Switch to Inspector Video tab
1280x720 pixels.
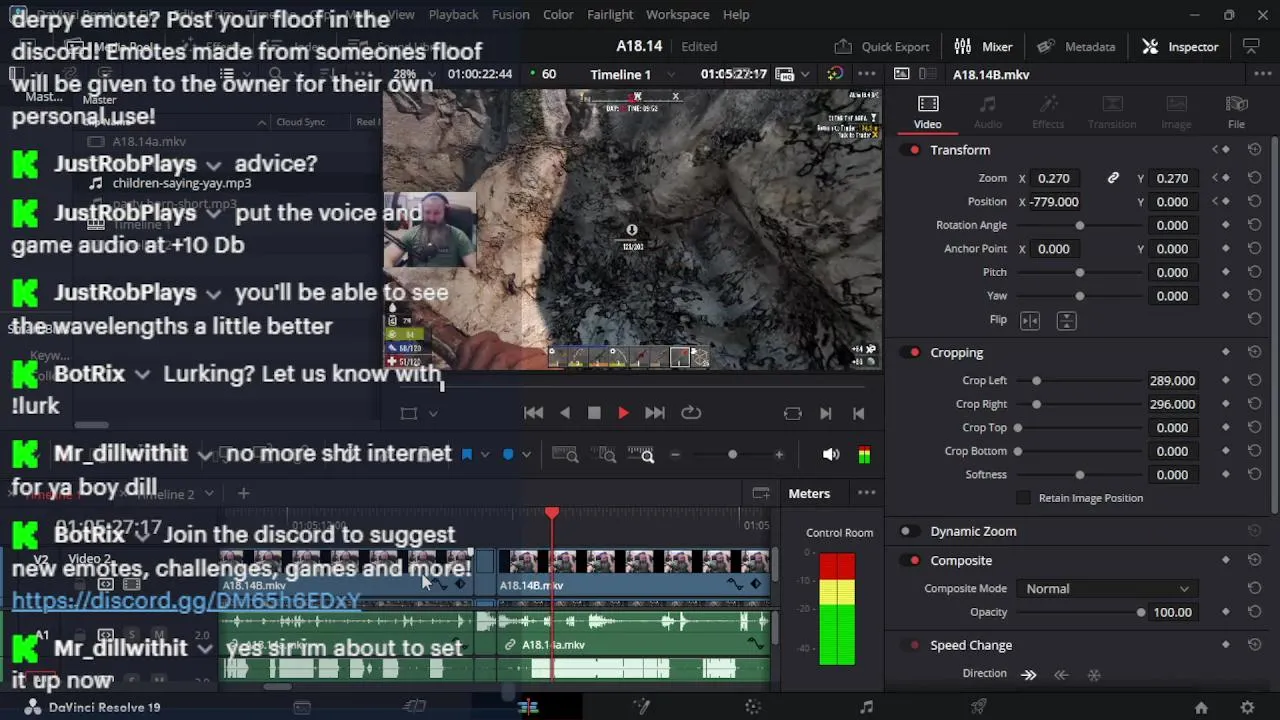[928, 112]
